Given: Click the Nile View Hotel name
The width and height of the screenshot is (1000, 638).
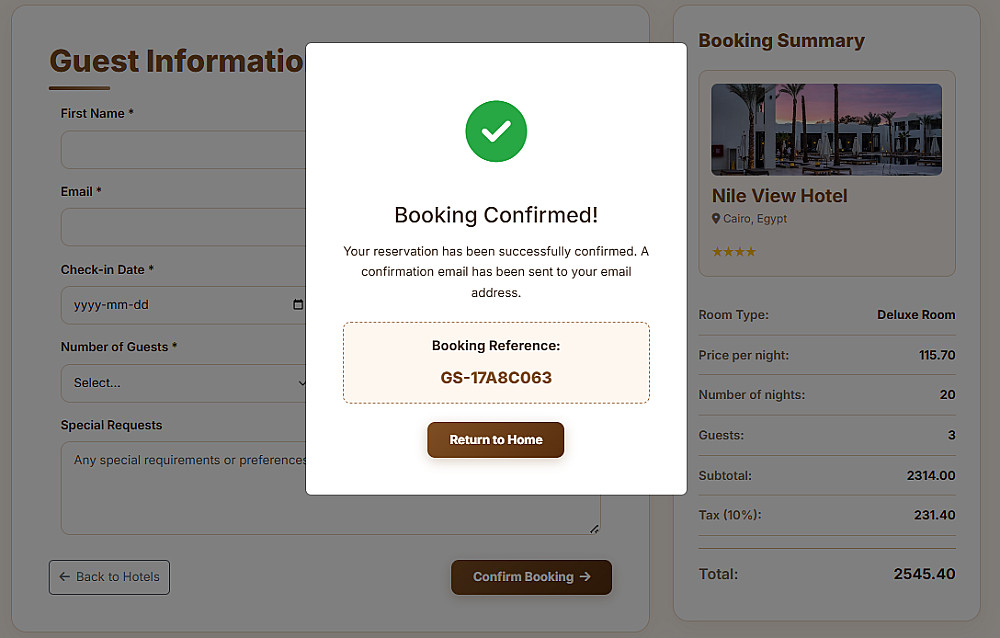Looking at the screenshot, I should click(x=779, y=196).
